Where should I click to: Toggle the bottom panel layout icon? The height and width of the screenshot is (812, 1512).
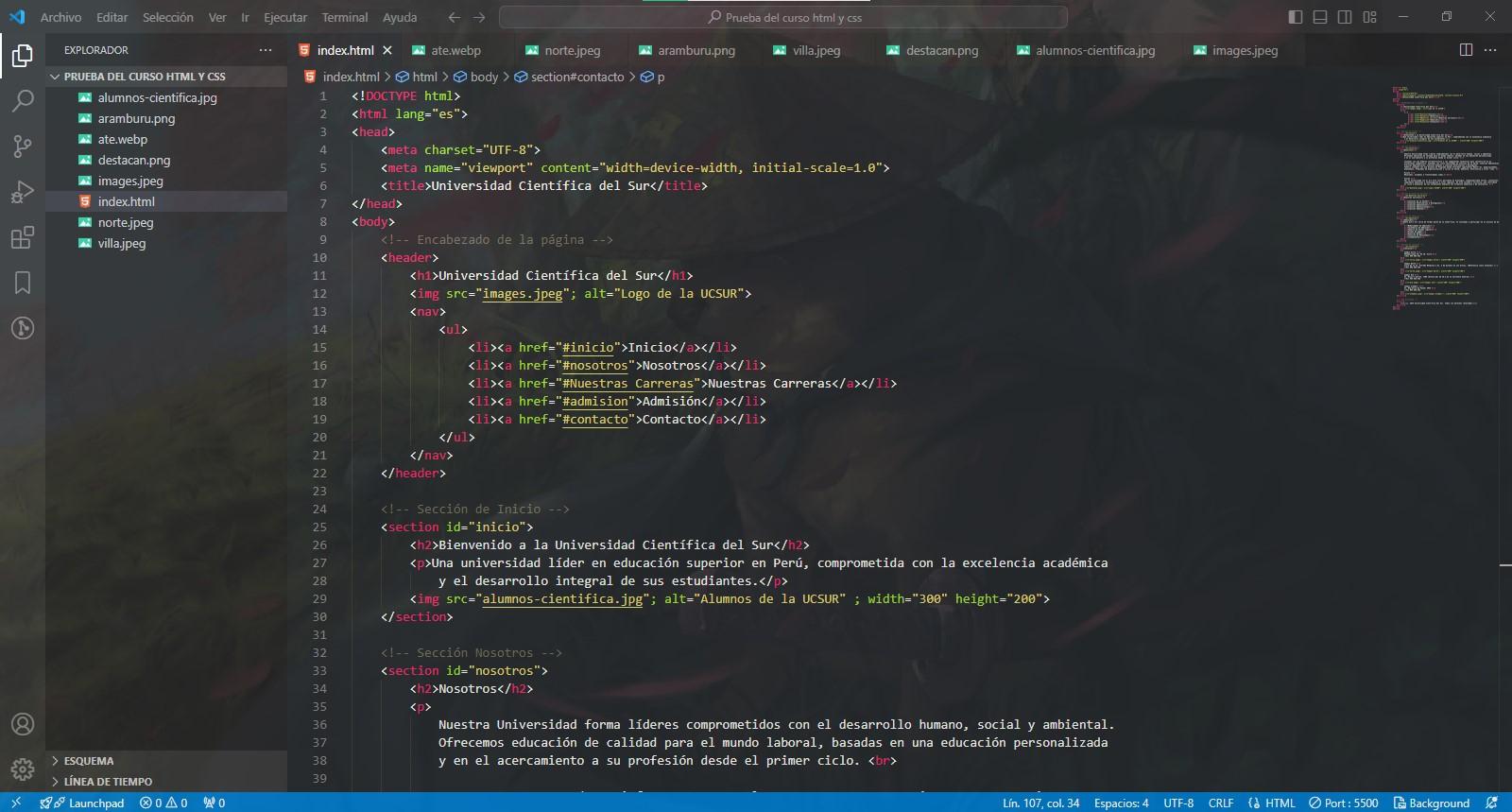click(x=1320, y=17)
